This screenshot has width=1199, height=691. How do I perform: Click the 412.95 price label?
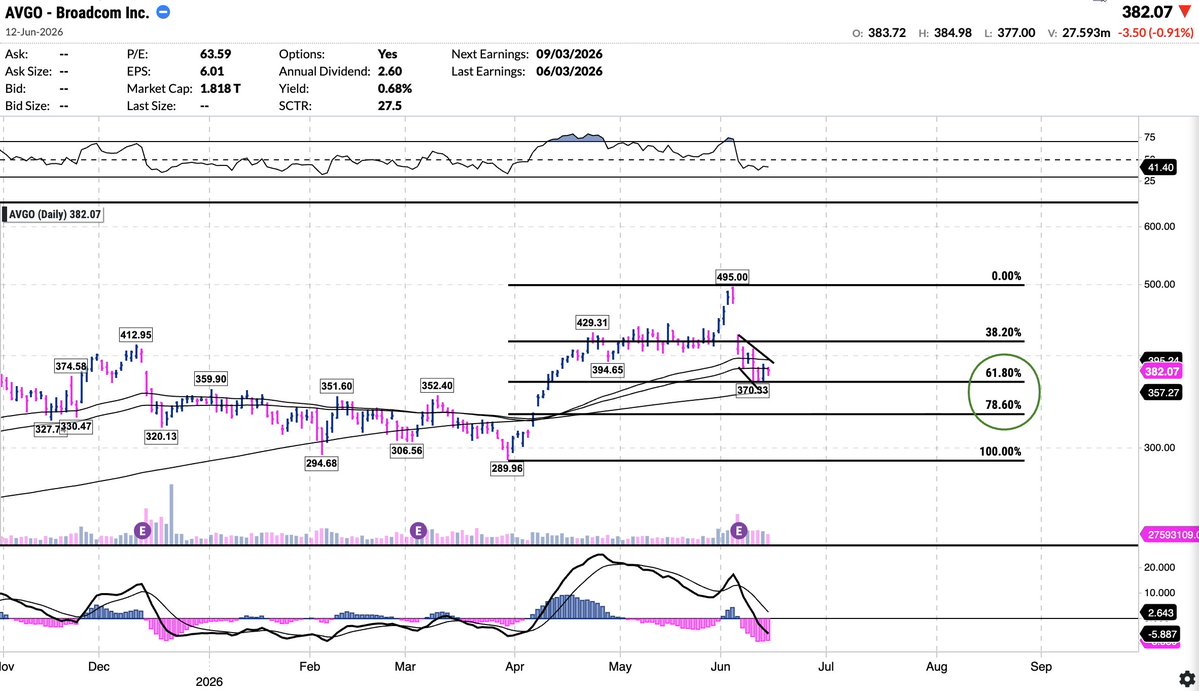pos(135,335)
